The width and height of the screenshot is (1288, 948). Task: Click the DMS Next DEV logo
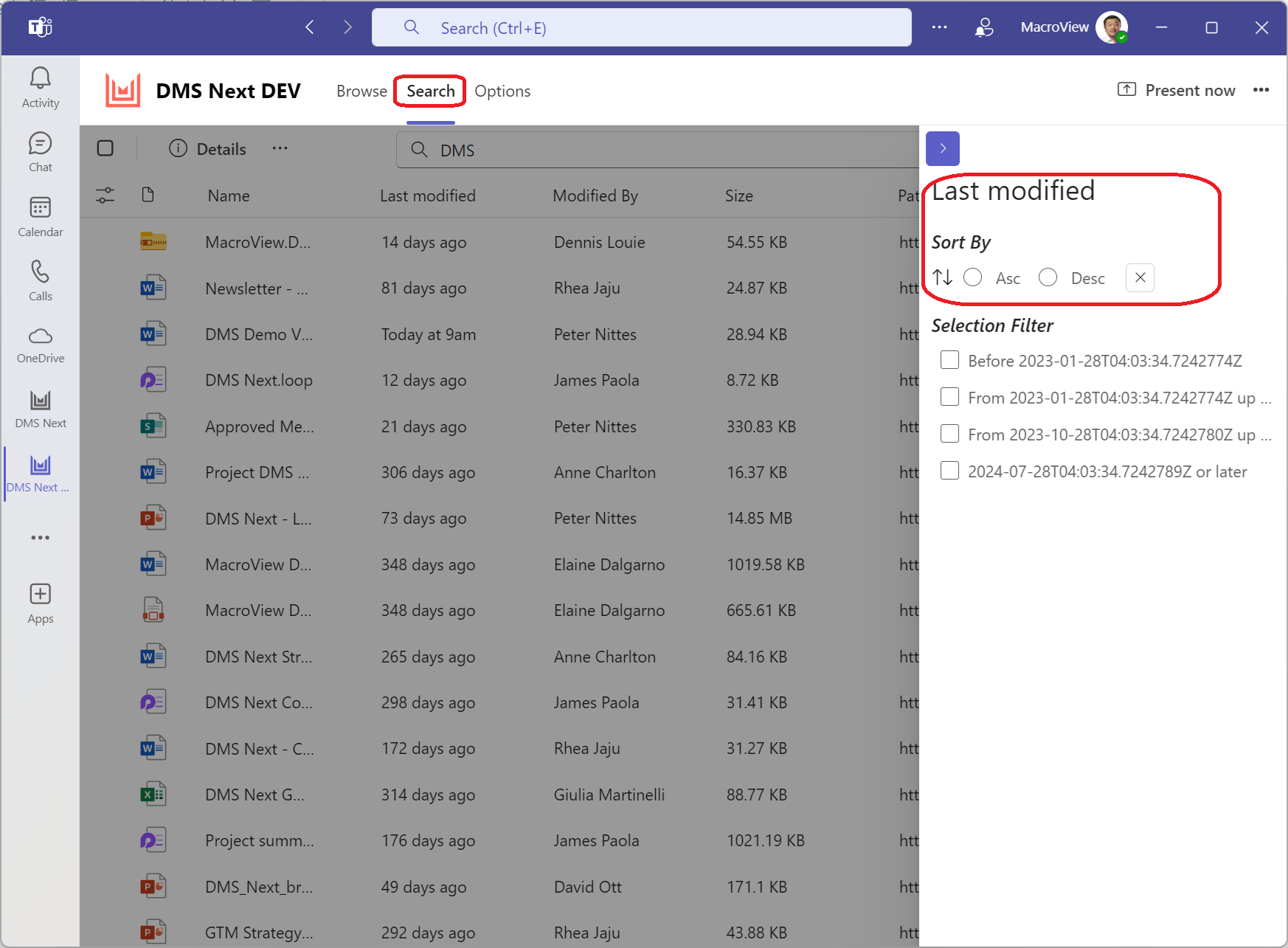point(122,90)
